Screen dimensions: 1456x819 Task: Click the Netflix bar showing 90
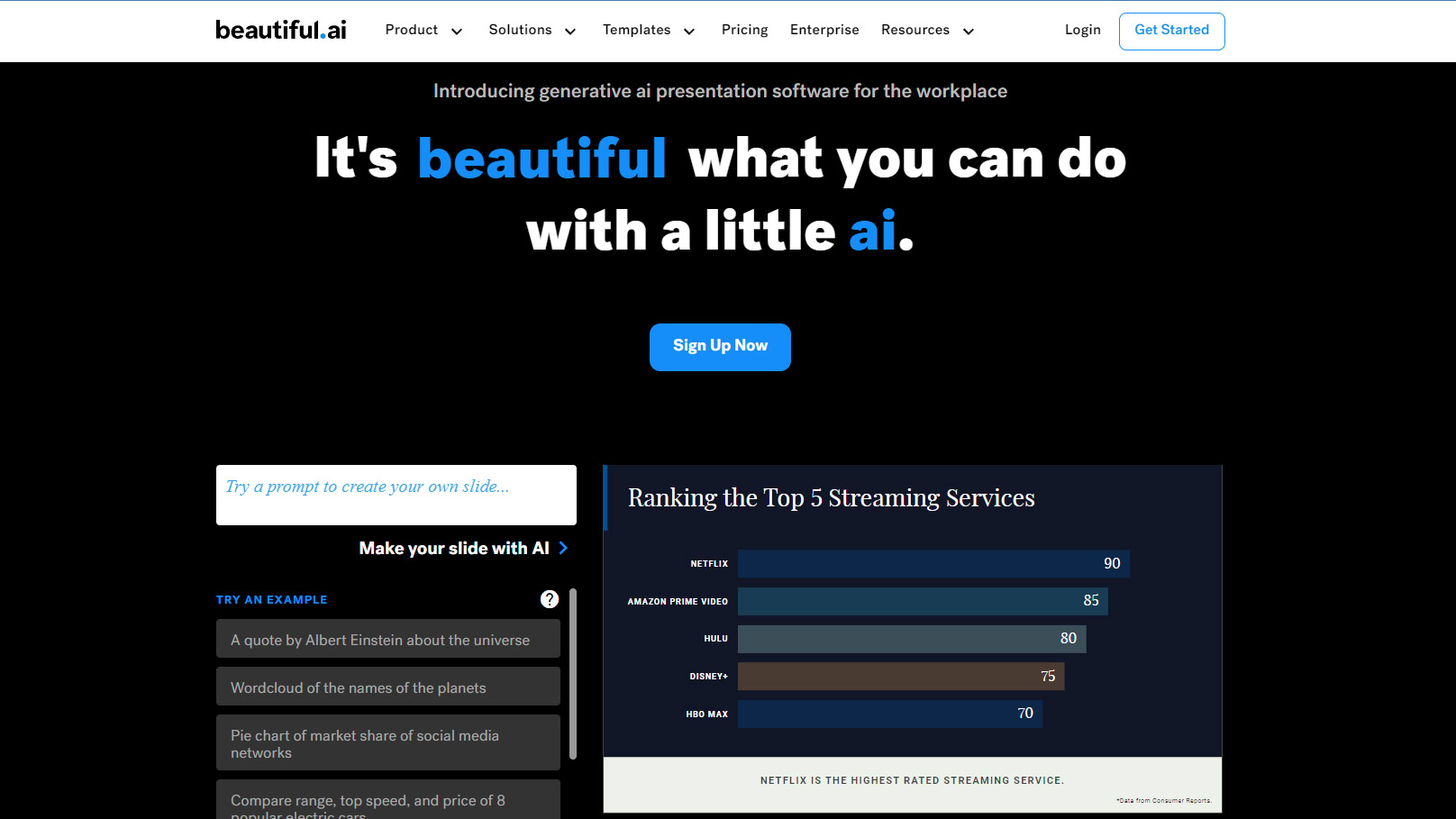933,564
